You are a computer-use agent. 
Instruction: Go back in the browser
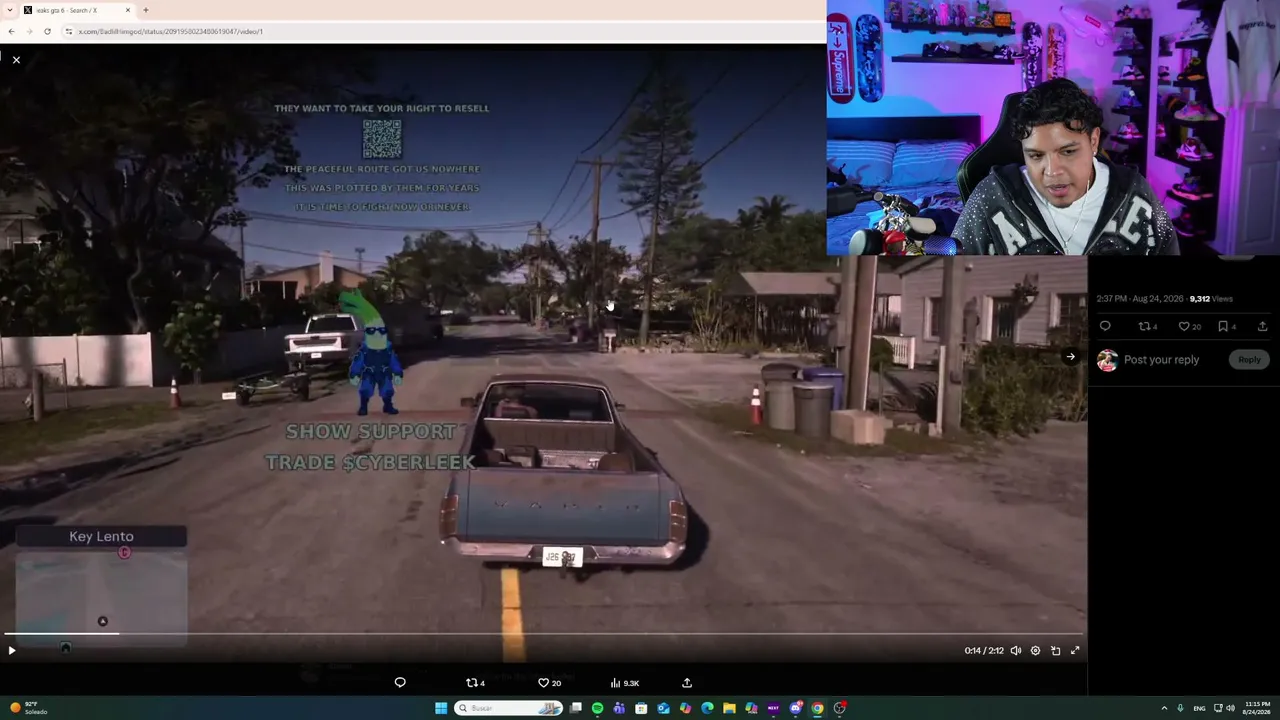coord(11,31)
